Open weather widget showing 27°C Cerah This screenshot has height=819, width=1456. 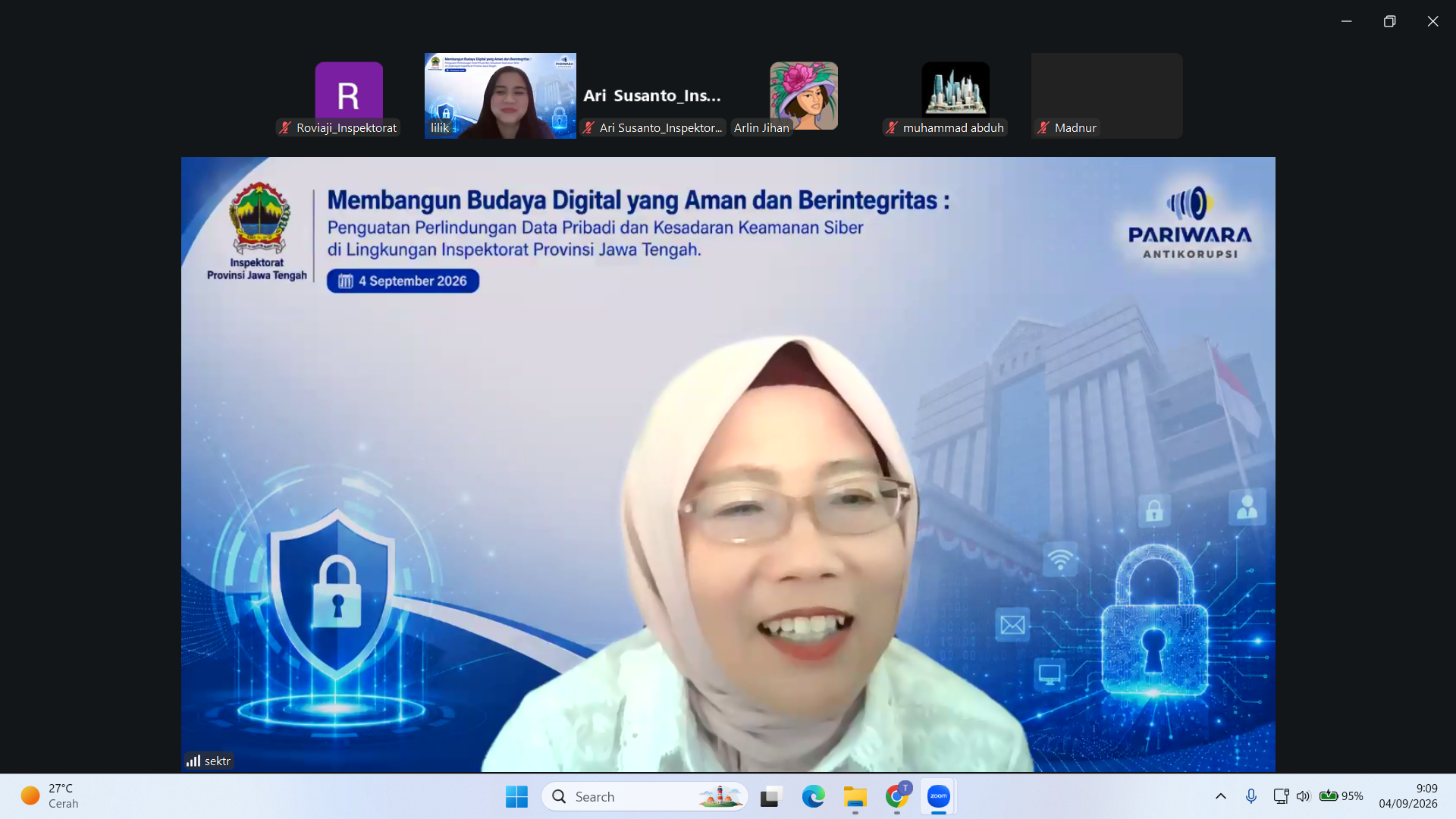tap(50, 796)
